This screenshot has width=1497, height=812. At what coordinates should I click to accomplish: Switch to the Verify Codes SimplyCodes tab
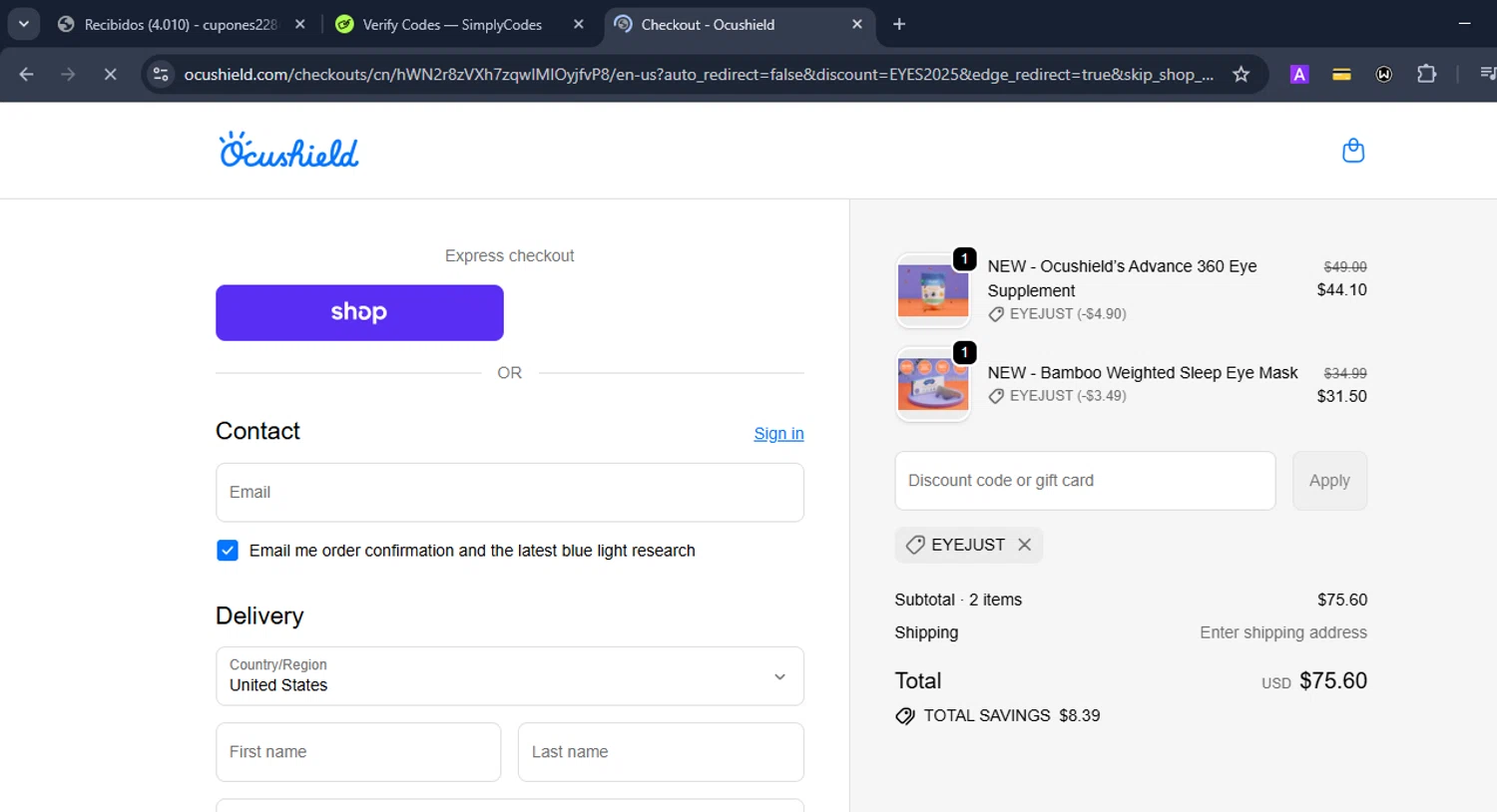[x=459, y=24]
